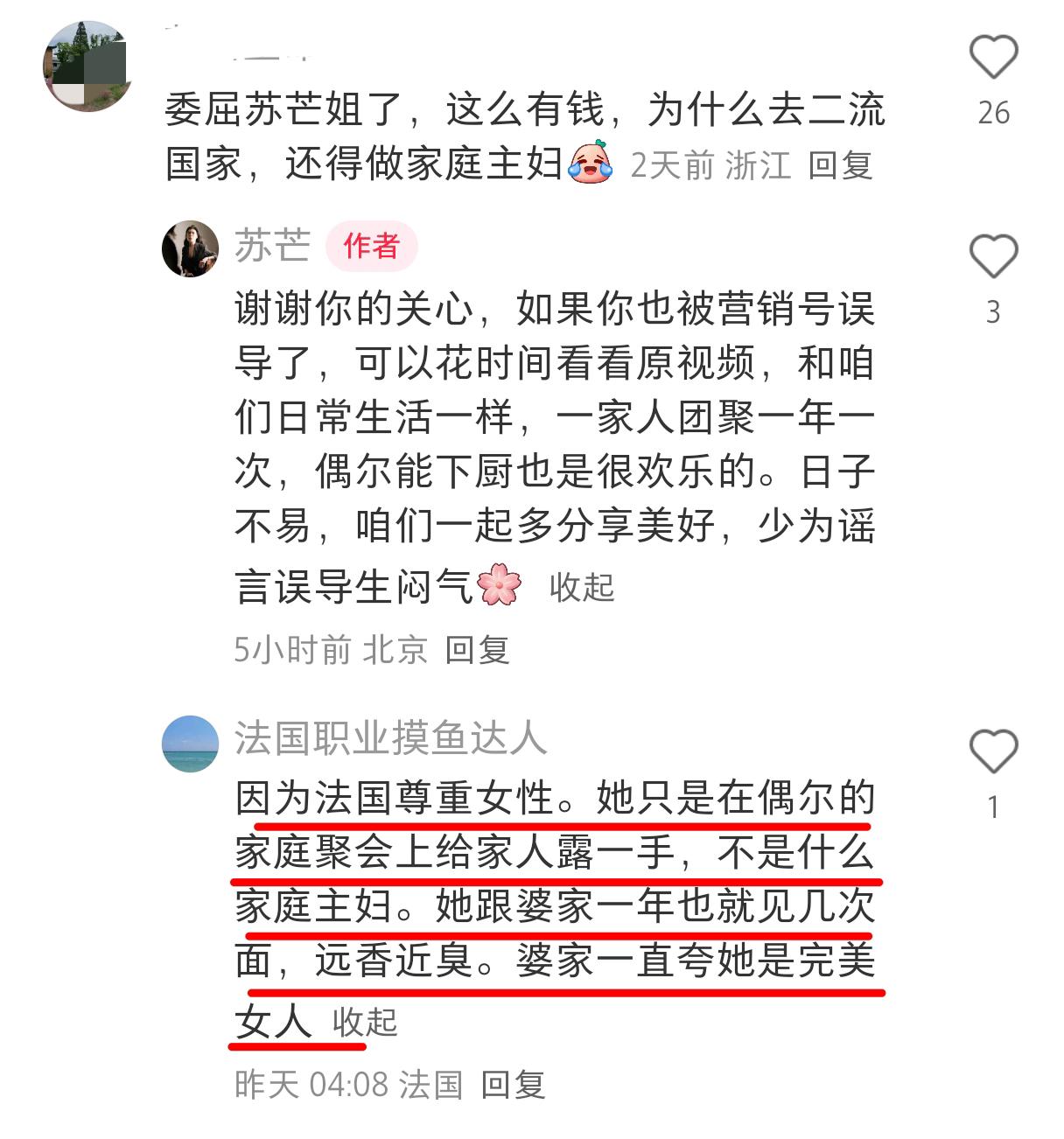Click the crying laughing emoji
Image resolution: width=1064 pixels, height=1139 pixels.
591,162
